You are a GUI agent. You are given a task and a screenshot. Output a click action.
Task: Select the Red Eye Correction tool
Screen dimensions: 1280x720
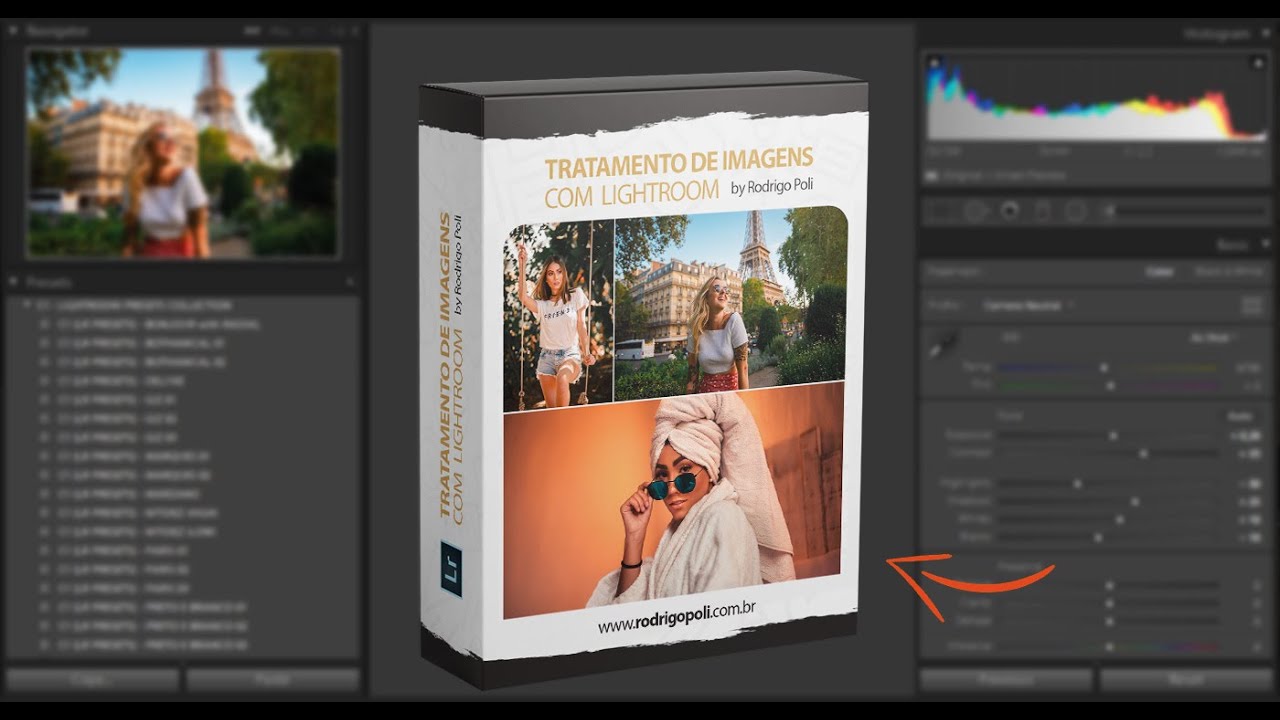pos(1009,211)
